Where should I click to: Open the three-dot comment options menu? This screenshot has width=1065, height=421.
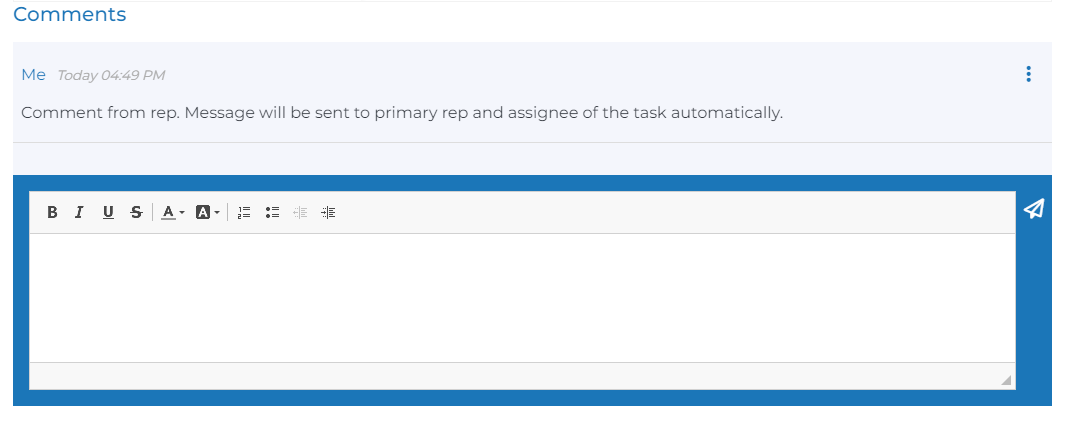coord(1029,74)
